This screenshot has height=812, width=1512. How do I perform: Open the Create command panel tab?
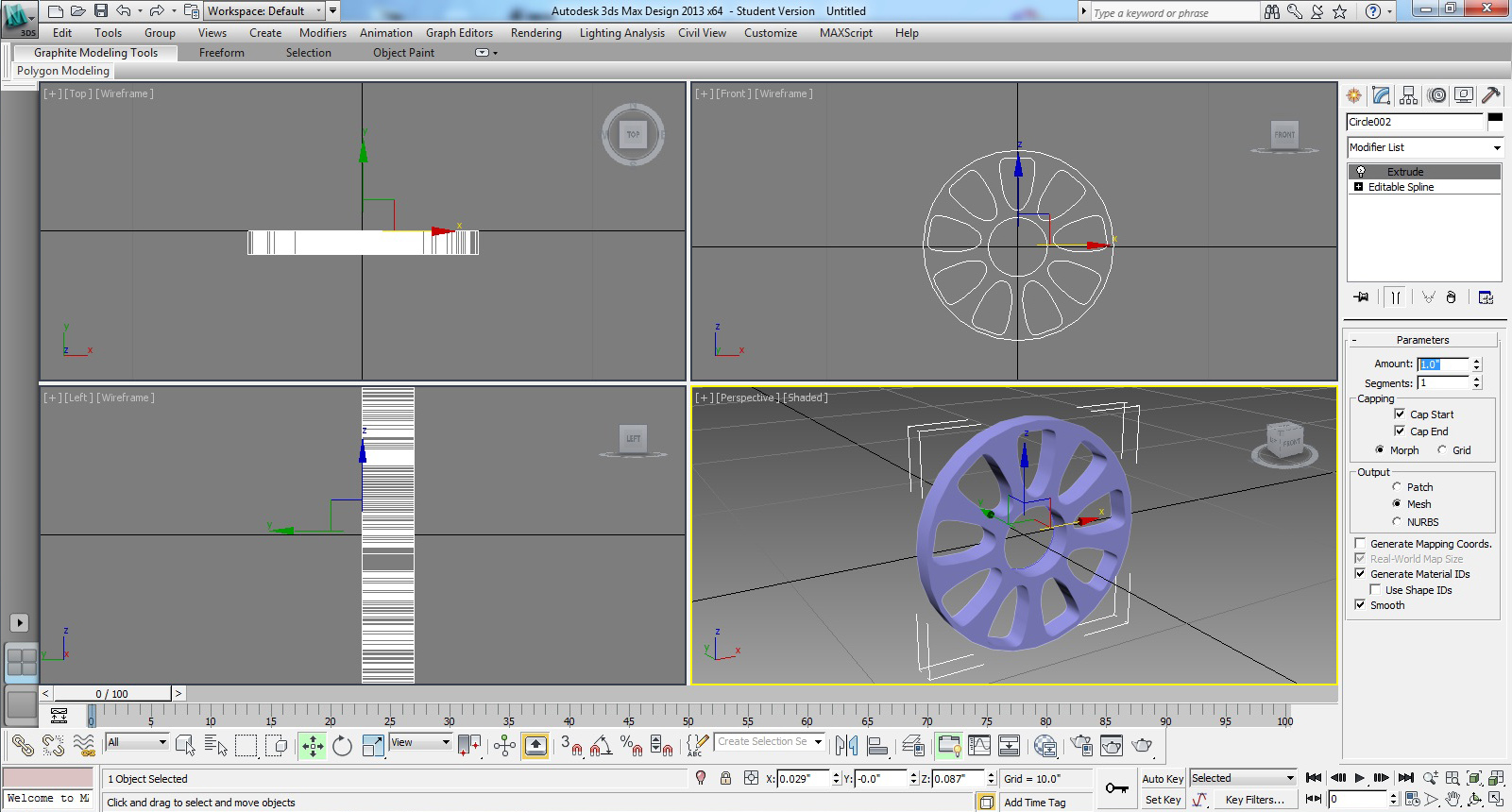(x=1354, y=95)
